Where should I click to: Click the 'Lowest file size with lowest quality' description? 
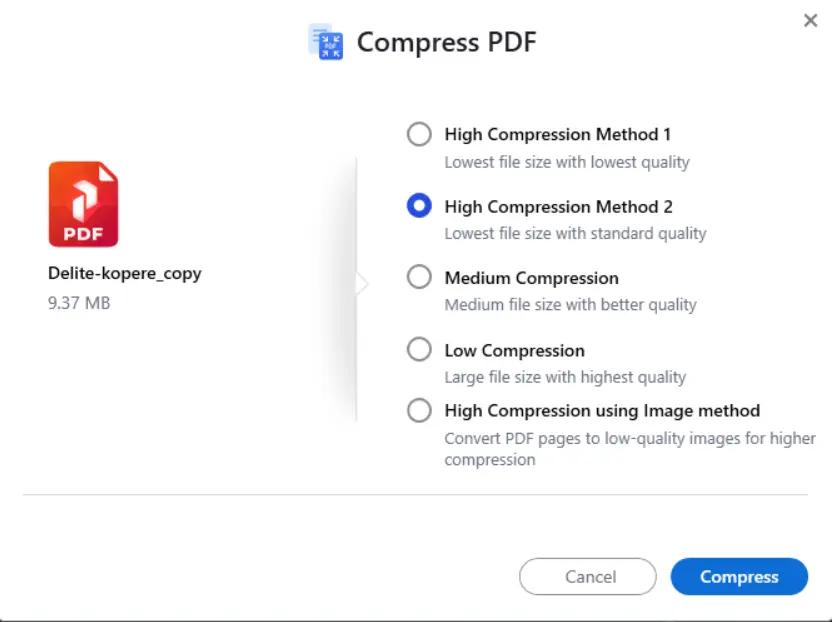pyautogui.click(x=567, y=161)
